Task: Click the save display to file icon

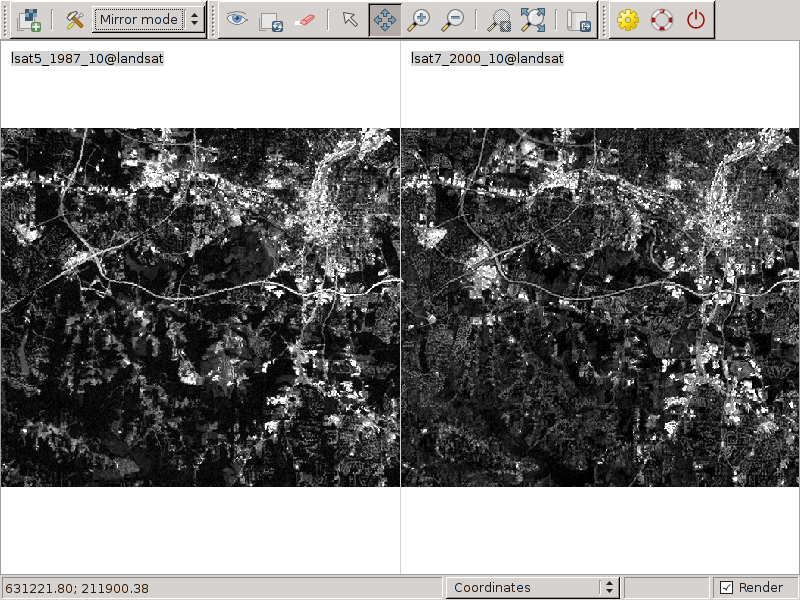Action: pos(577,19)
